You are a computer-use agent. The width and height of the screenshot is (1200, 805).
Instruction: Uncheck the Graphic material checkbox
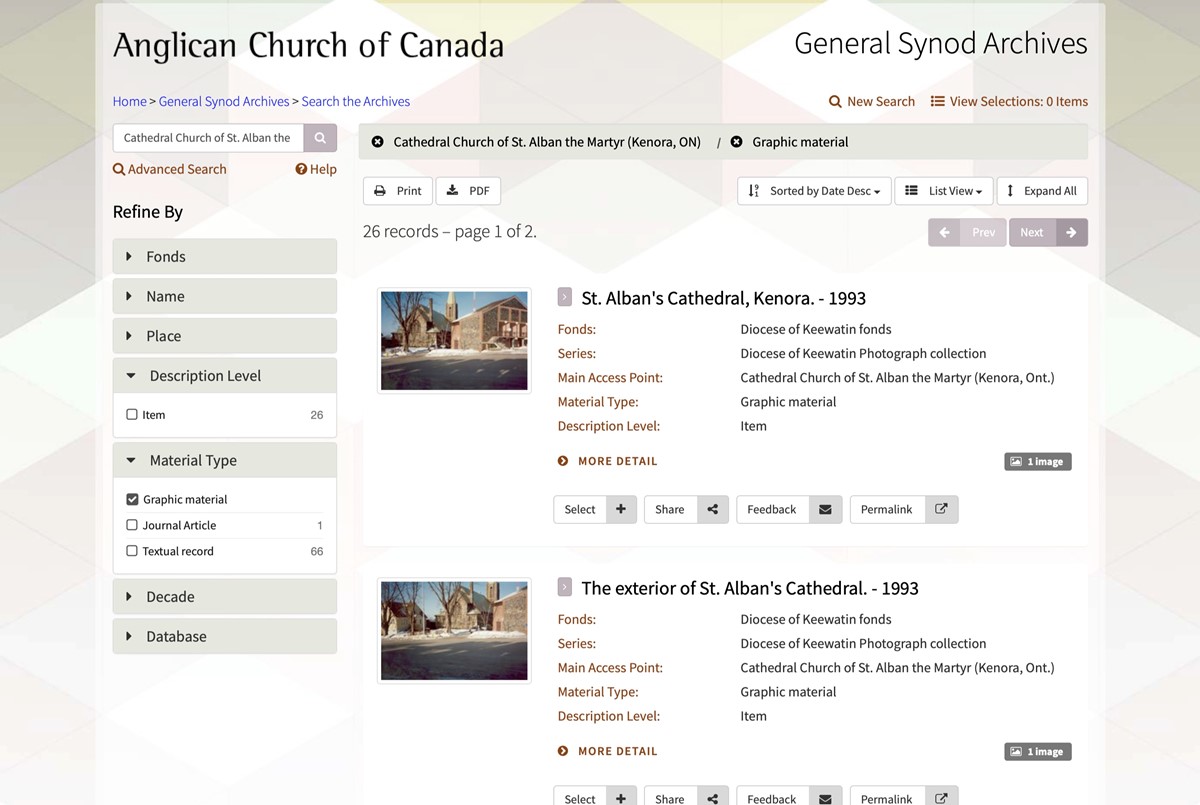[132, 499]
